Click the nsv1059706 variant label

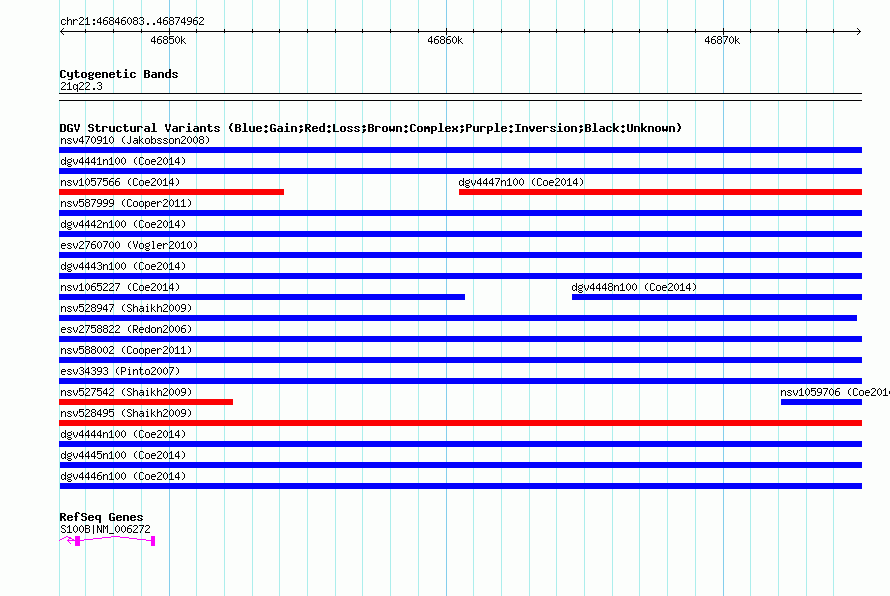(835, 392)
